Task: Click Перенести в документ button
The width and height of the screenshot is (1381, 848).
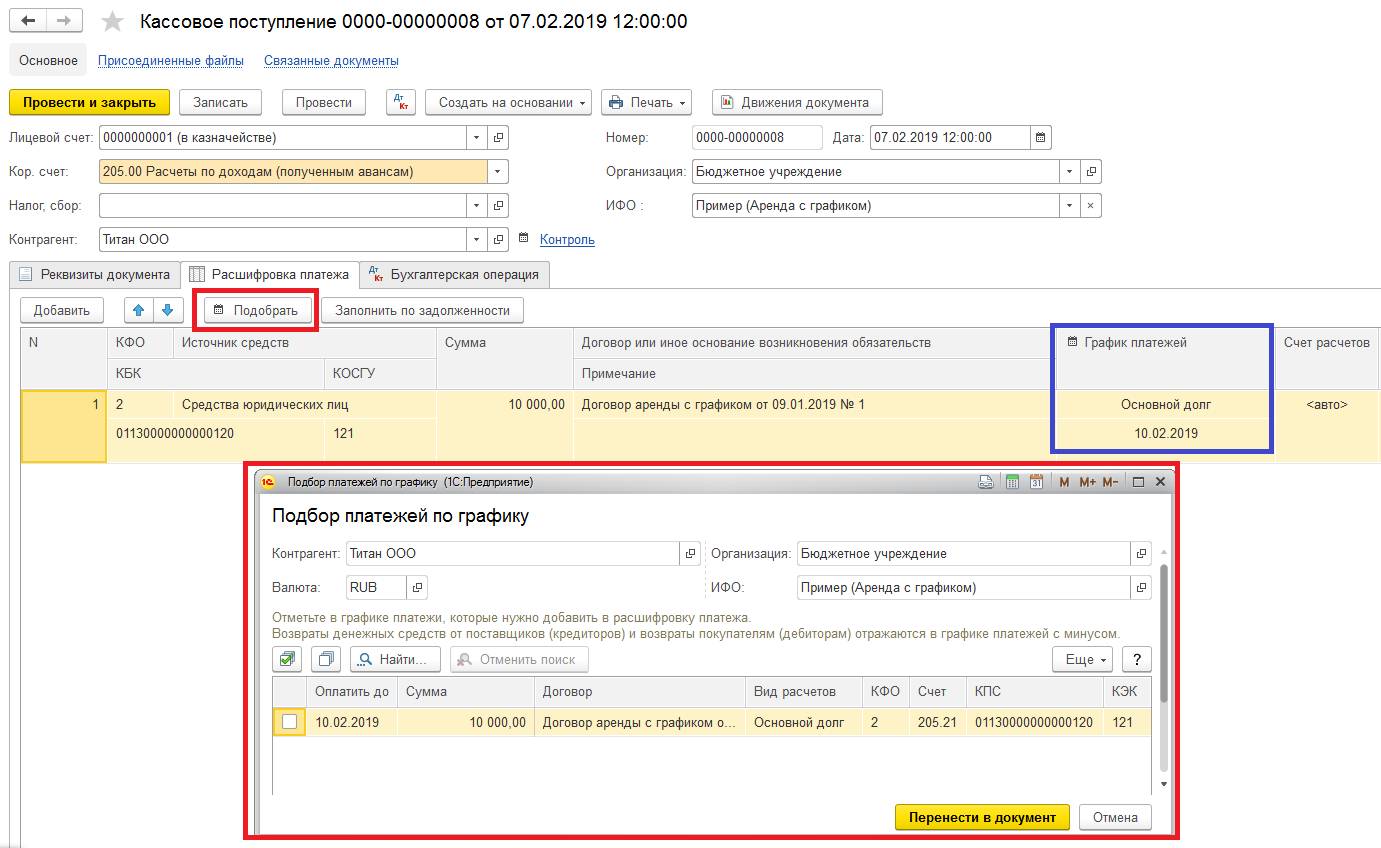Action: [982, 817]
